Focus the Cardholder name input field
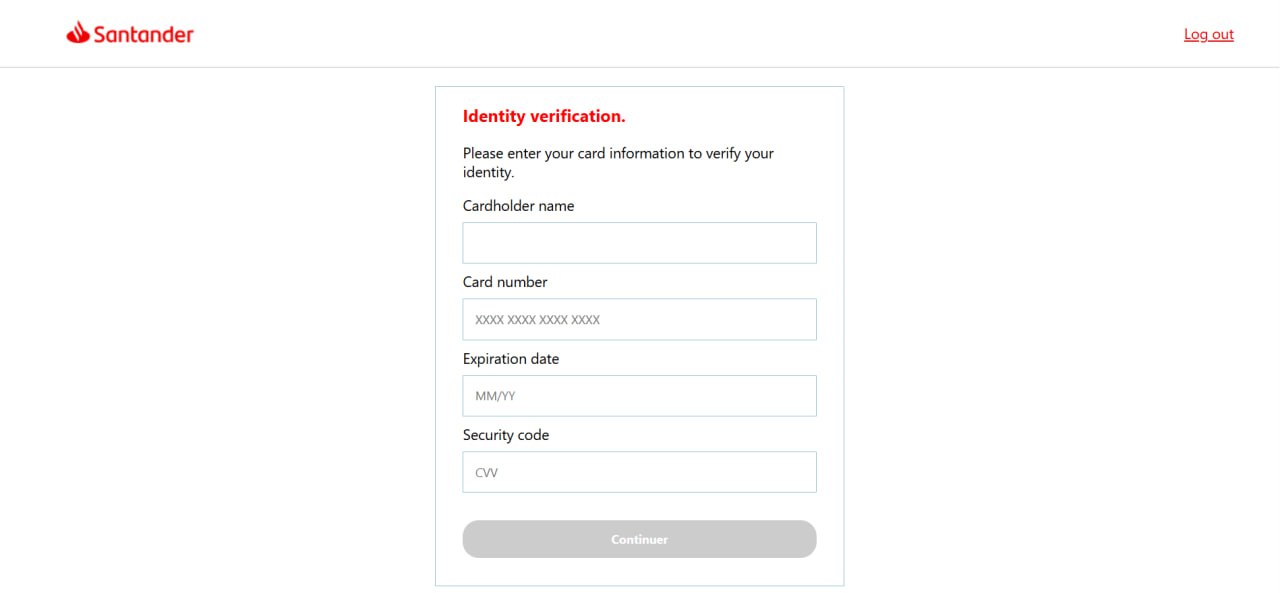The width and height of the screenshot is (1280, 593). pos(639,243)
